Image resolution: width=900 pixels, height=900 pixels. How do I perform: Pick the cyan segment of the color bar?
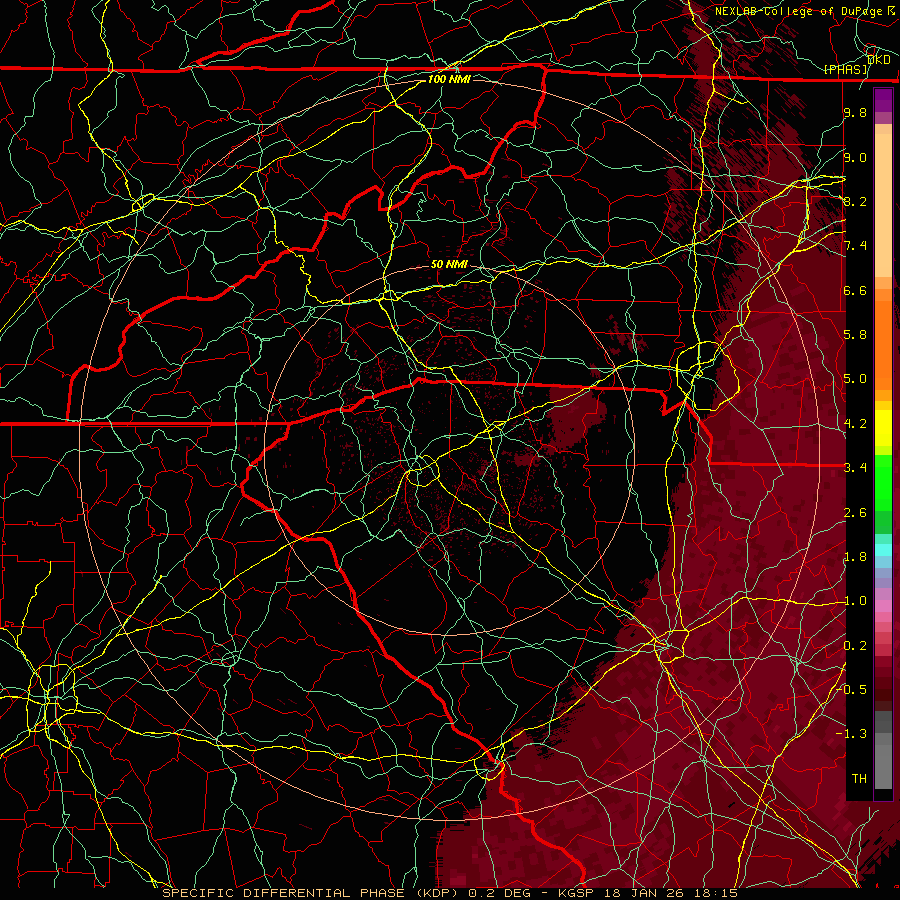[x=883, y=550]
